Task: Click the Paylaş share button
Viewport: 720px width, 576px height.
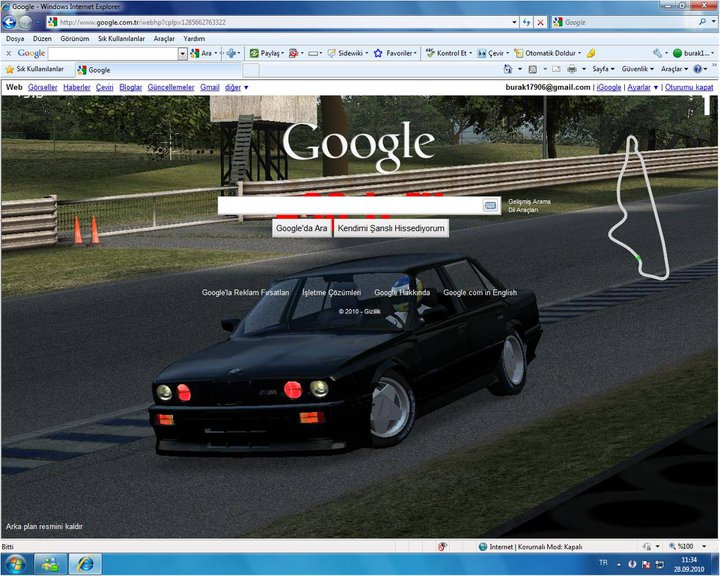Action: point(264,53)
